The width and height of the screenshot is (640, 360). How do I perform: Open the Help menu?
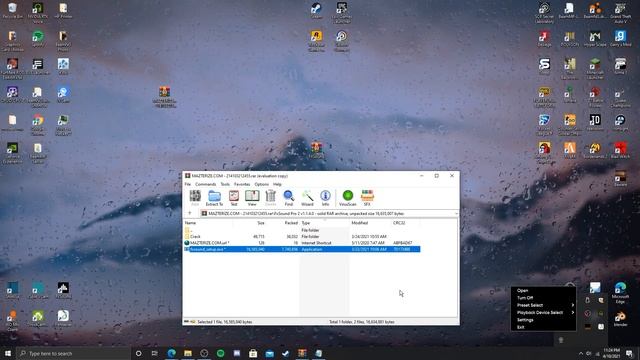pos(277,184)
